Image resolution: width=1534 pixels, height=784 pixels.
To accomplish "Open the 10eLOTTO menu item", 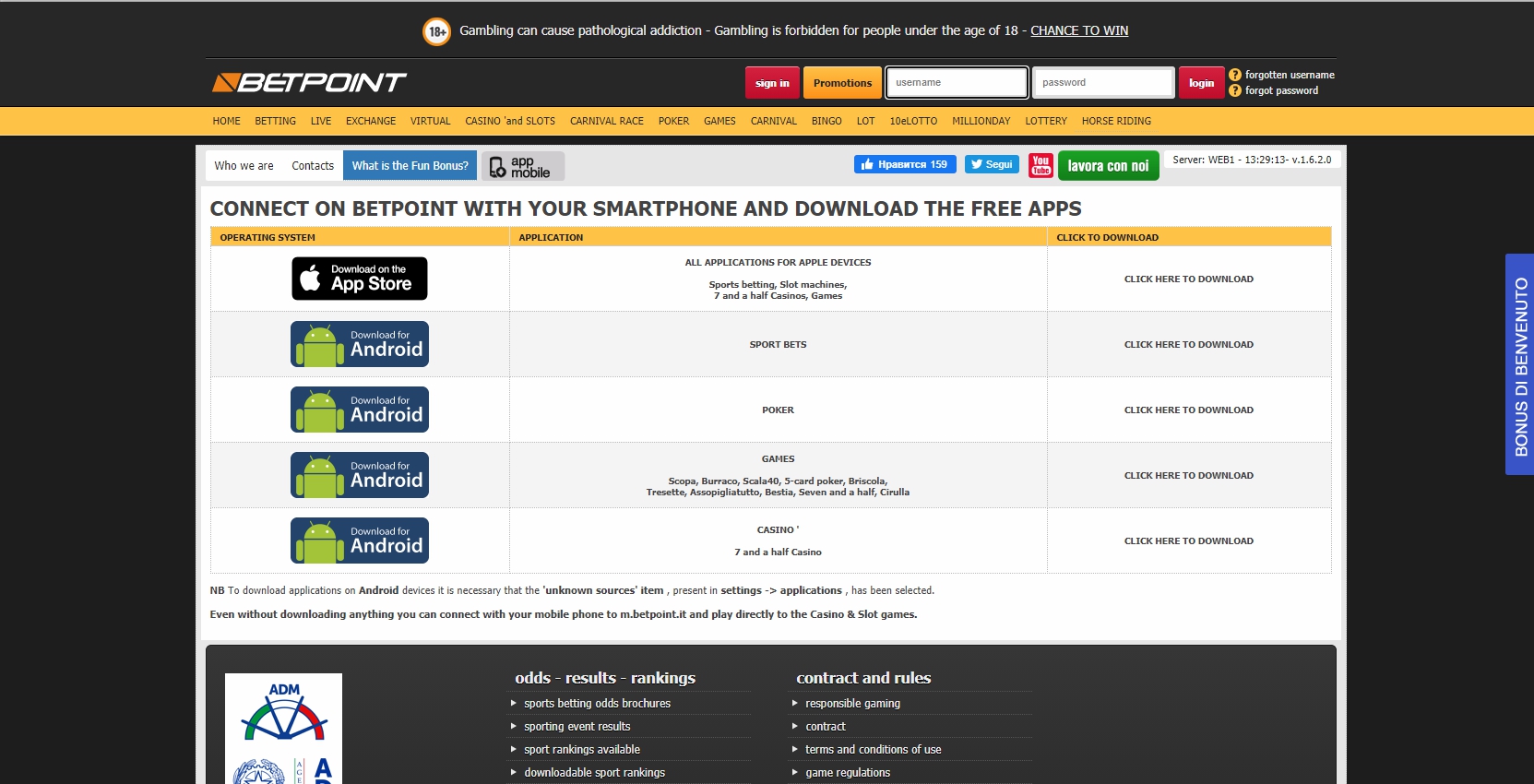I will 913,121.
